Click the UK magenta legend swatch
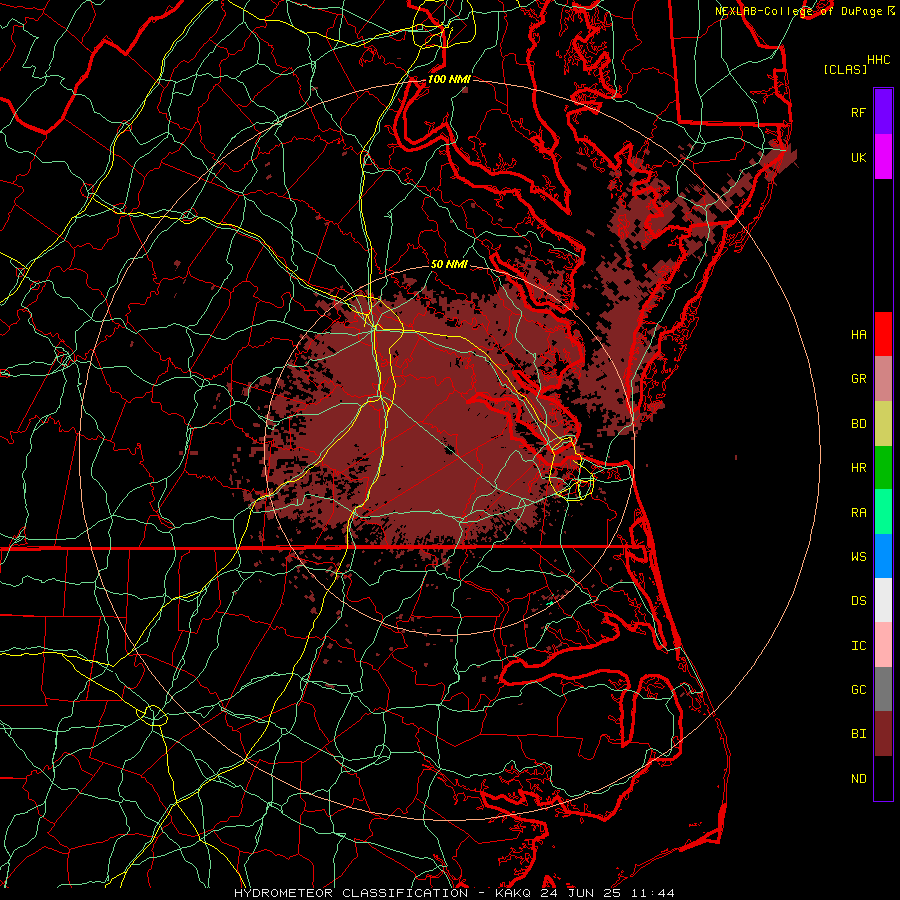Image resolution: width=900 pixels, height=900 pixels. coord(883,157)
